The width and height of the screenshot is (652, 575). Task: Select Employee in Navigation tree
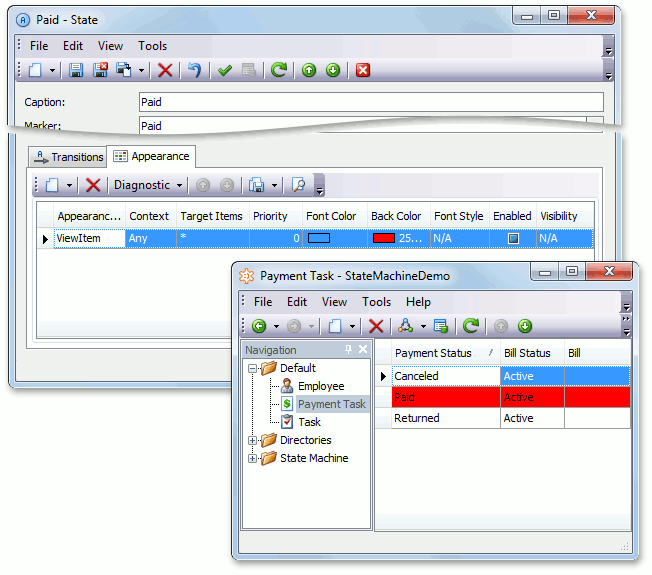pos(321,386)
